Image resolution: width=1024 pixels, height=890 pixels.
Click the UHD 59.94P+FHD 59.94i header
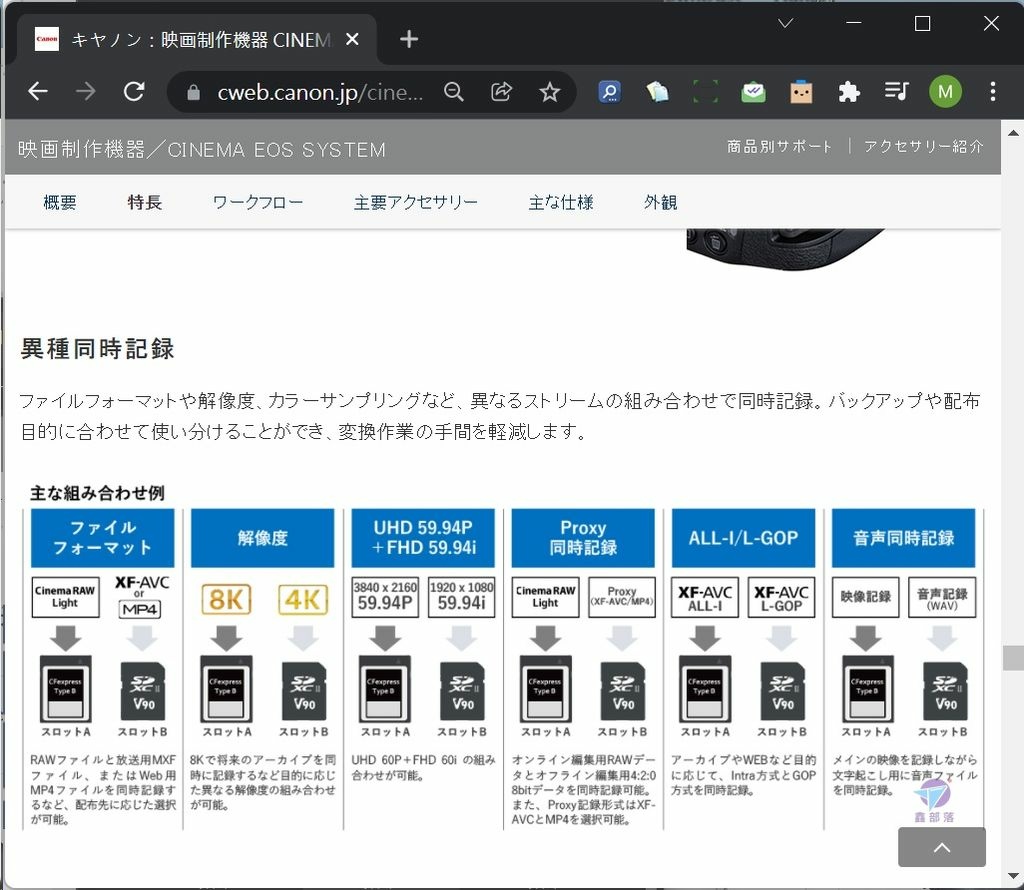[423, 538]
